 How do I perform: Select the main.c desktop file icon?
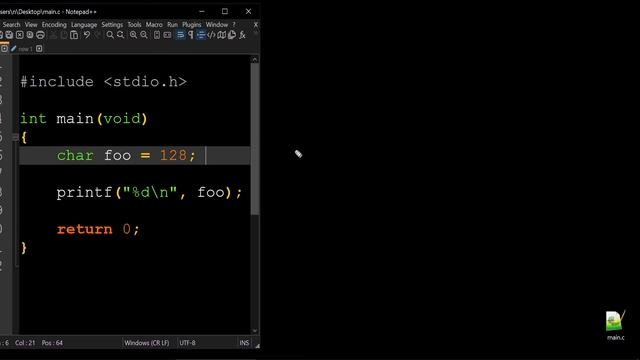click(x=615, y=325)
